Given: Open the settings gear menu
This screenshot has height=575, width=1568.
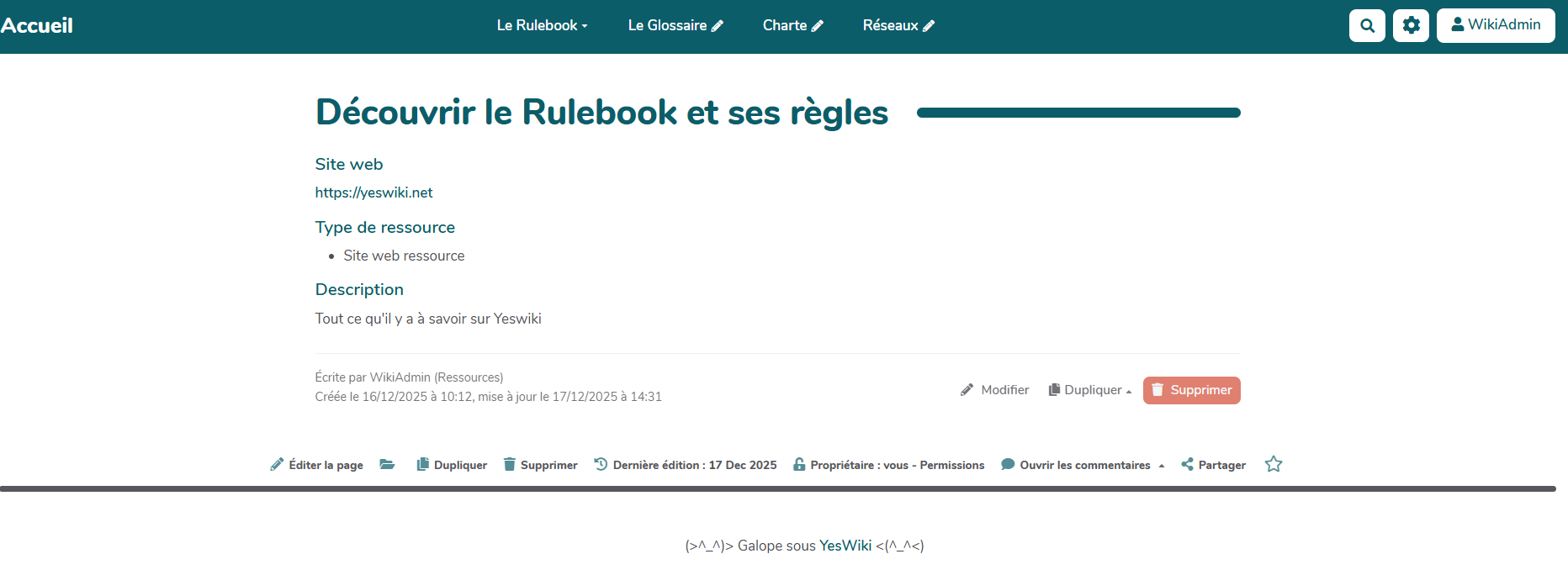Looking at the screenshot, I should [1411, 25].
